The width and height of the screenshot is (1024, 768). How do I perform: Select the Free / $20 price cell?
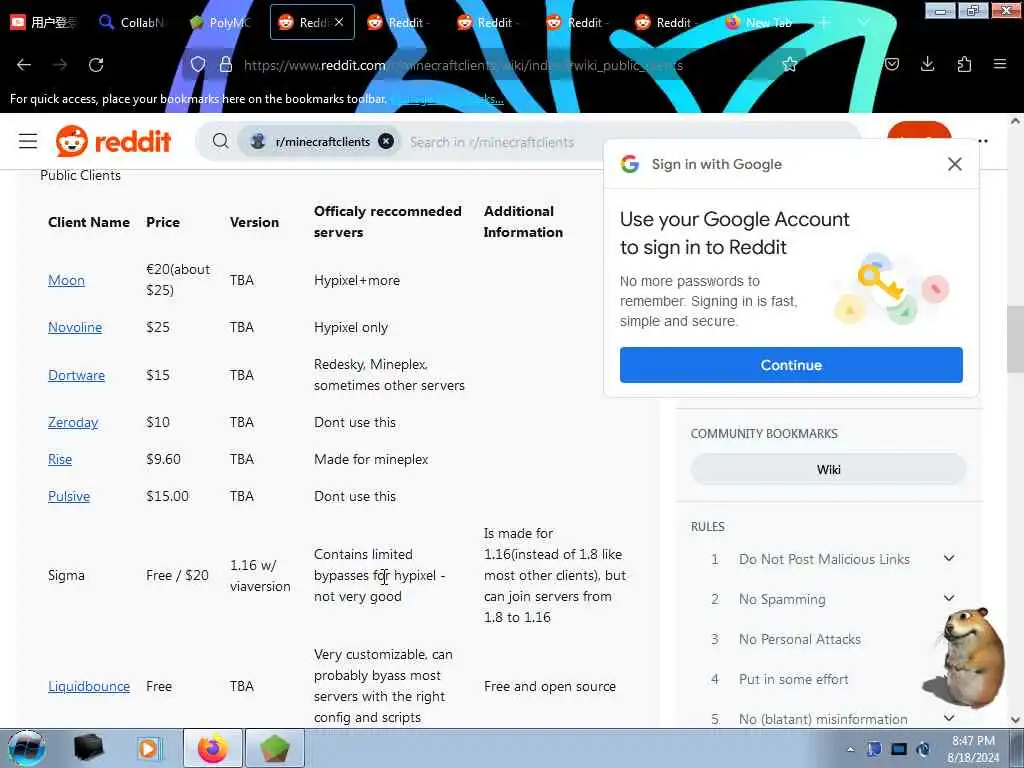pyautogui.click(x=177, y=575)
